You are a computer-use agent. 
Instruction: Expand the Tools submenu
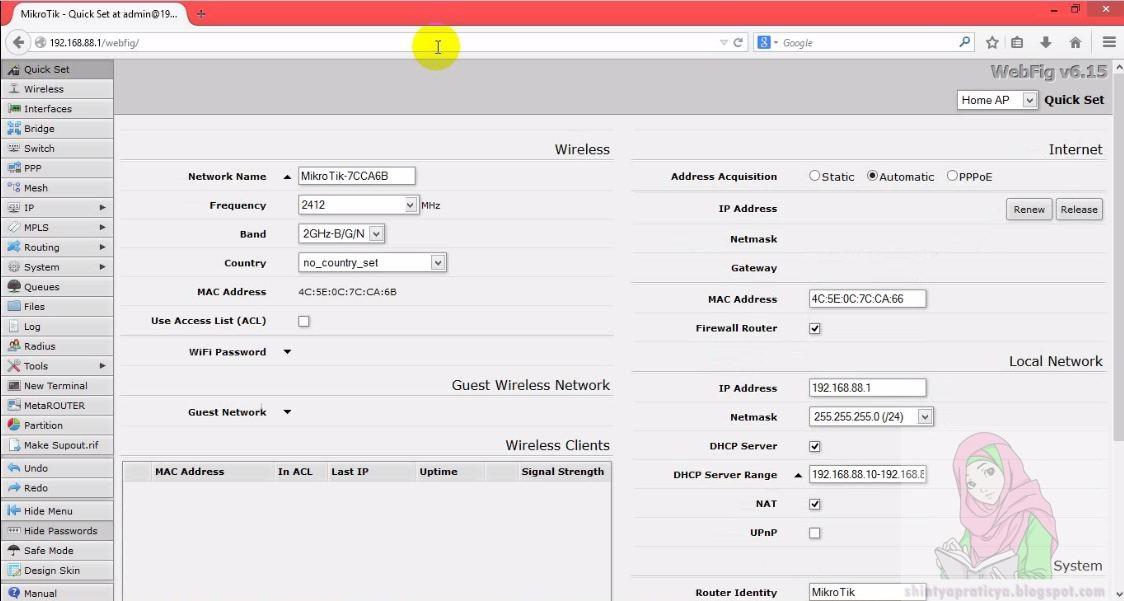coord(57,366)
